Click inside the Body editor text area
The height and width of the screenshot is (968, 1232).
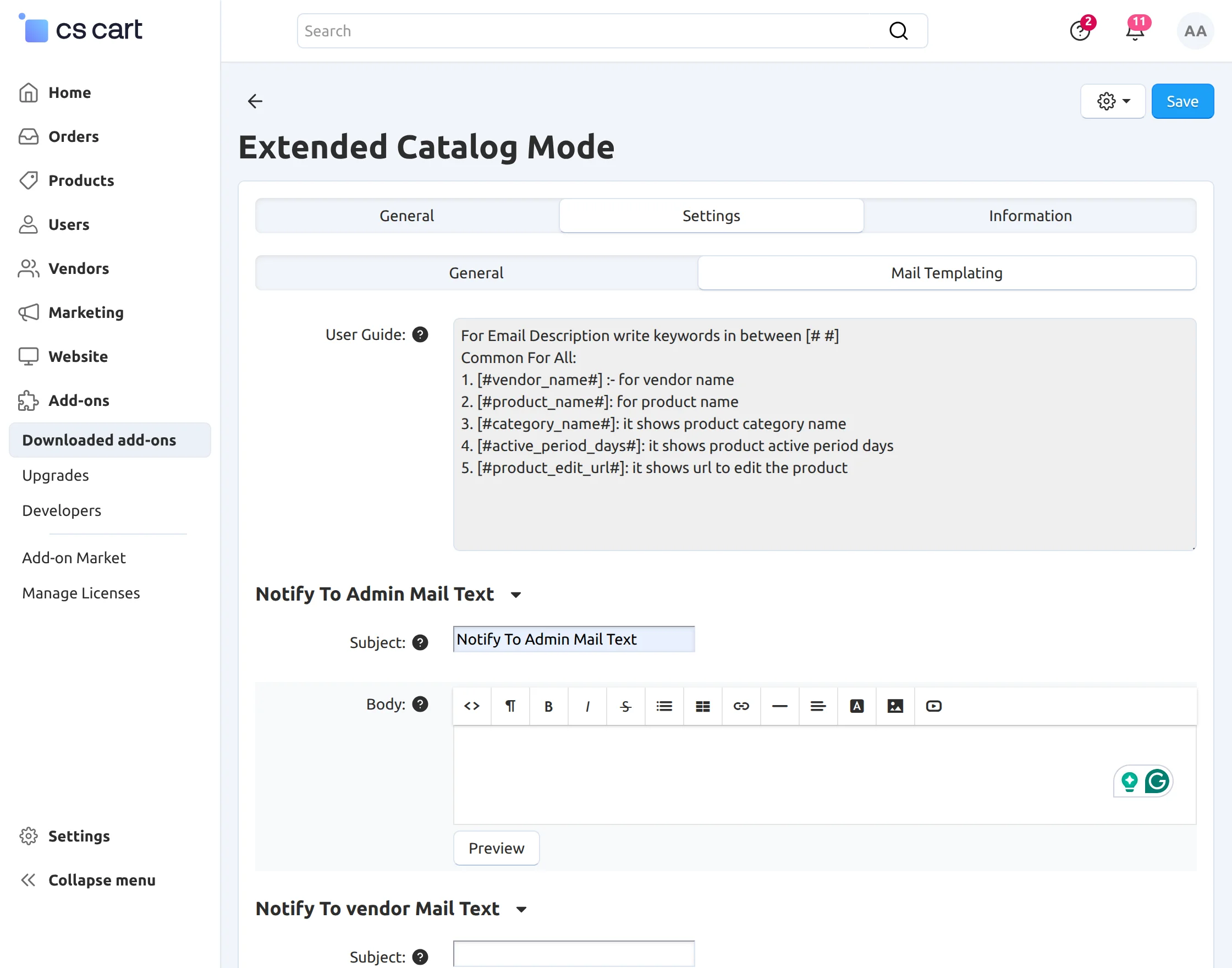(x=824, y=776)
